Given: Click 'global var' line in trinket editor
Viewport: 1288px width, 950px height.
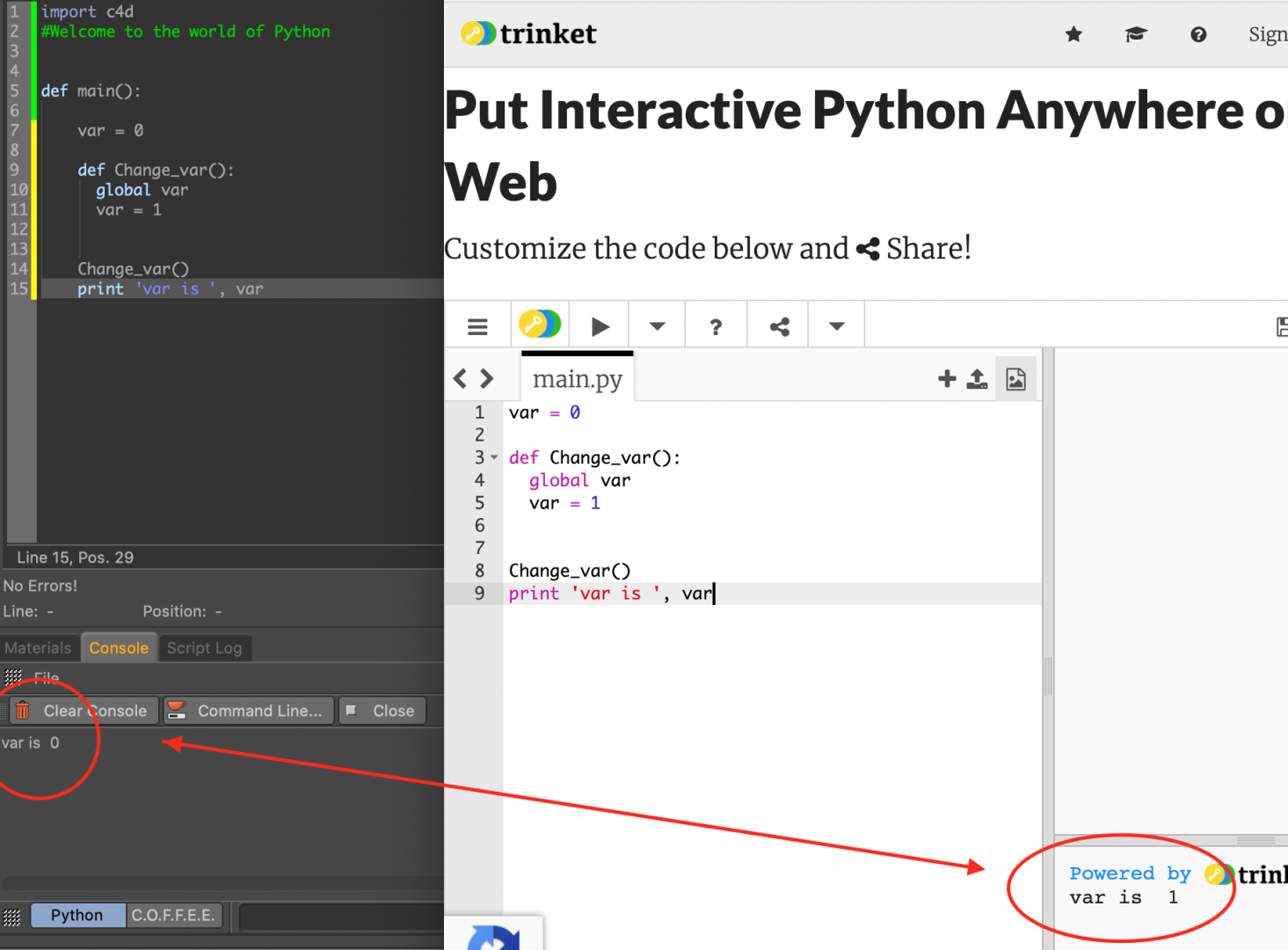Looking at the screenshot, I should coord(579,480).
